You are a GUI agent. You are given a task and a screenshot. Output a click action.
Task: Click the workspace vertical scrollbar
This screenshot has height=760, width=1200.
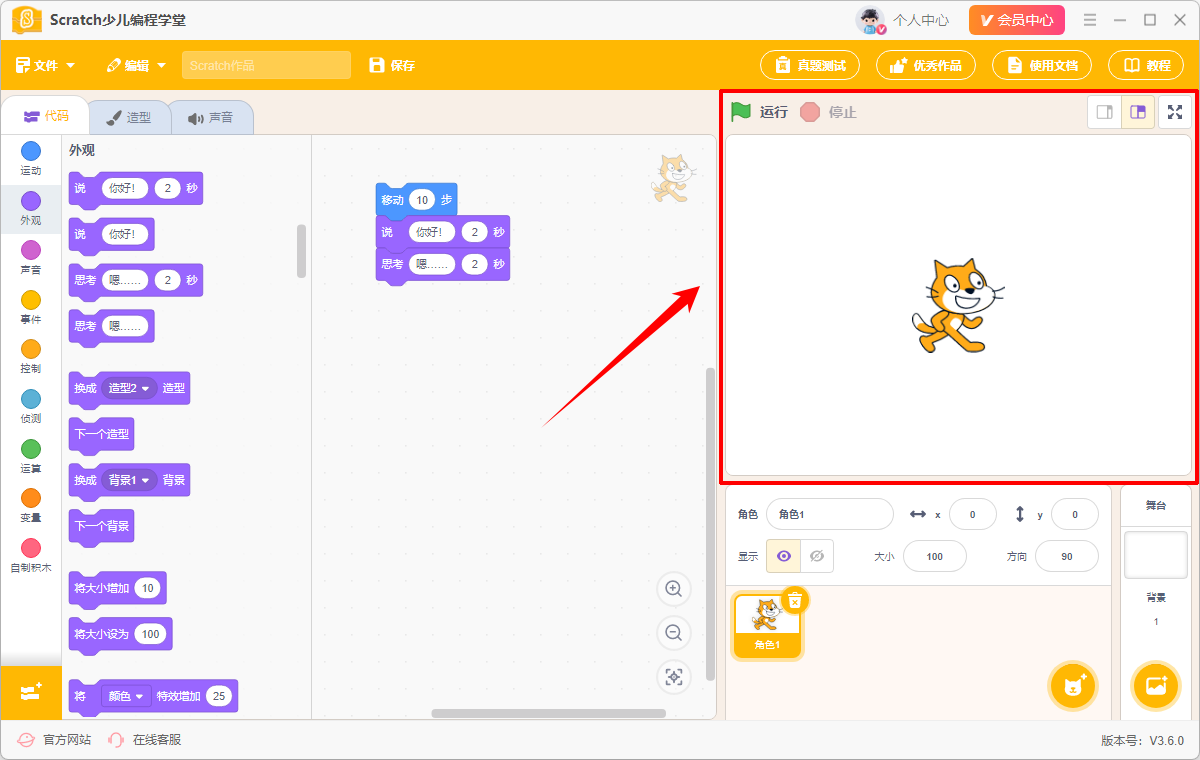pos(711,523)
